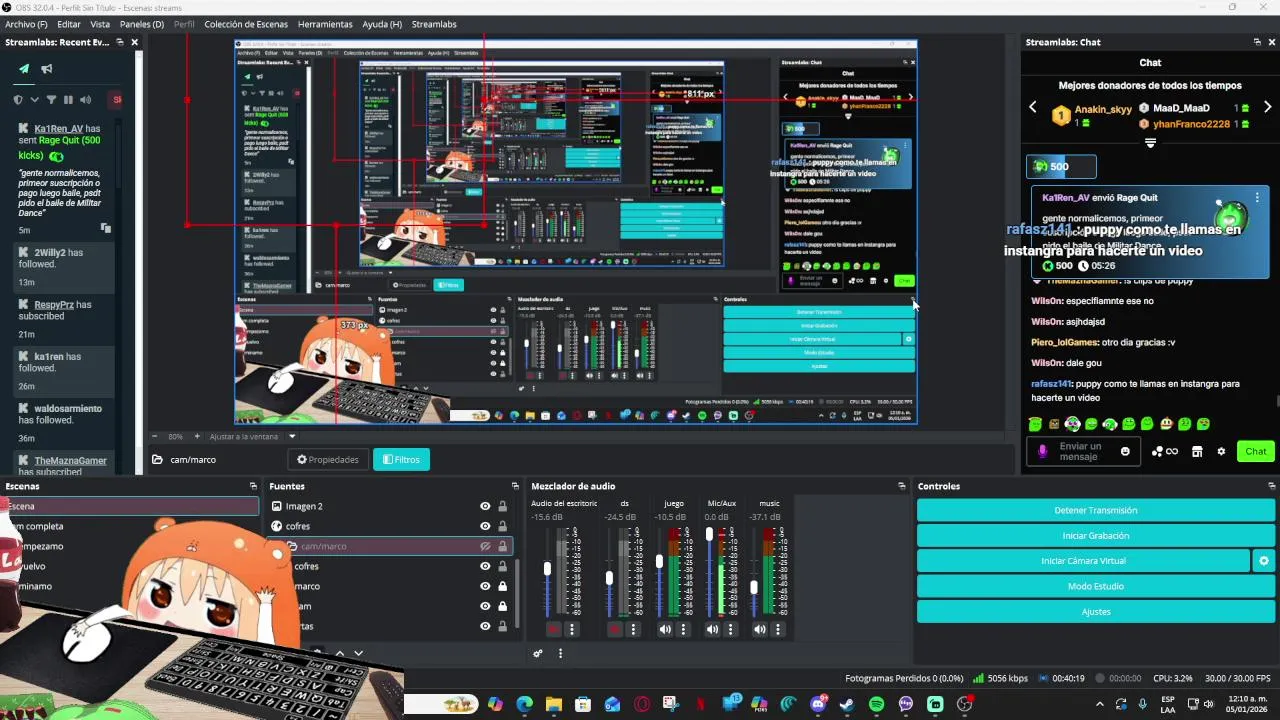This screenshot has width=1280, height=720.
Task: Open the shop icon beside chat settings
Action: pos(1197,452)
